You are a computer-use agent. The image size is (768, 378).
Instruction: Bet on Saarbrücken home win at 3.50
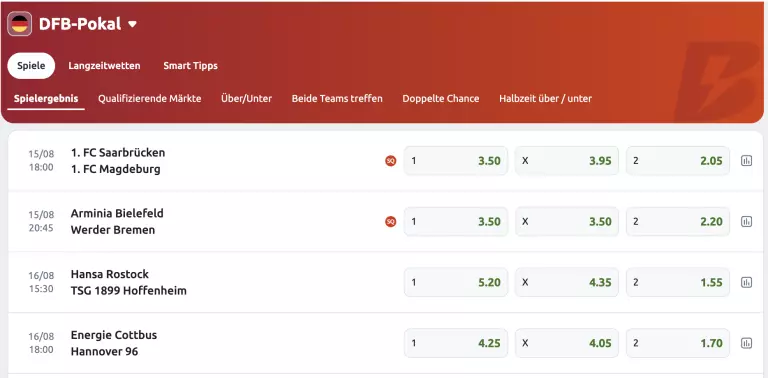tap(456, 161)
